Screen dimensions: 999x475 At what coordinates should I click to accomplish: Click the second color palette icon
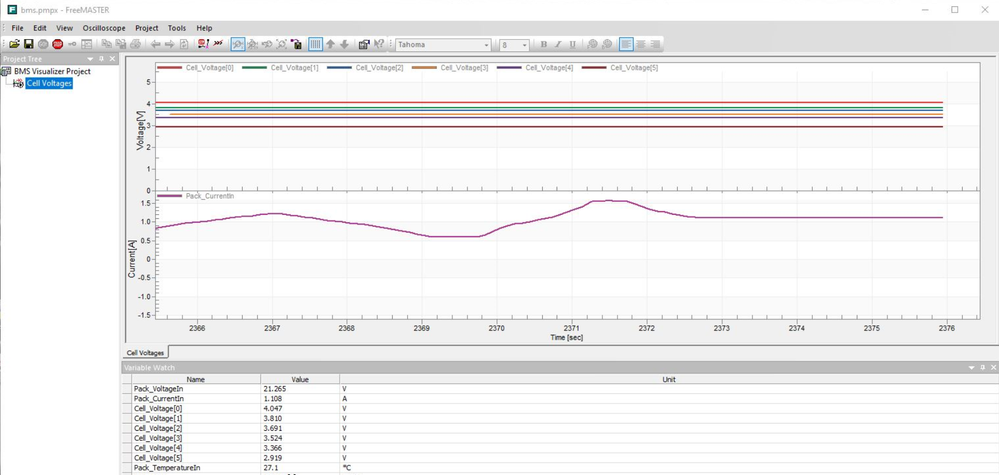coord(607,45)
